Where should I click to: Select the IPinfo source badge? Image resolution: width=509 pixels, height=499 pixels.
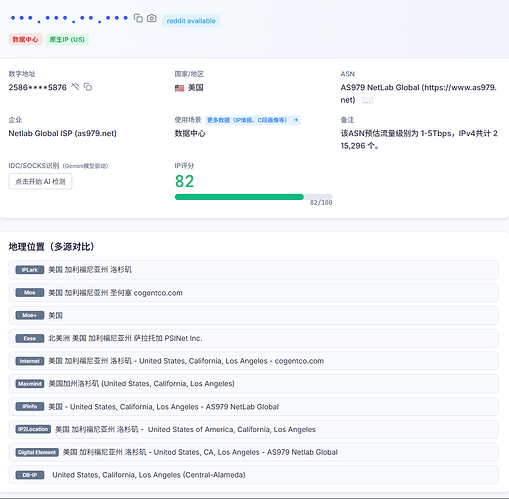click(30, 407)
